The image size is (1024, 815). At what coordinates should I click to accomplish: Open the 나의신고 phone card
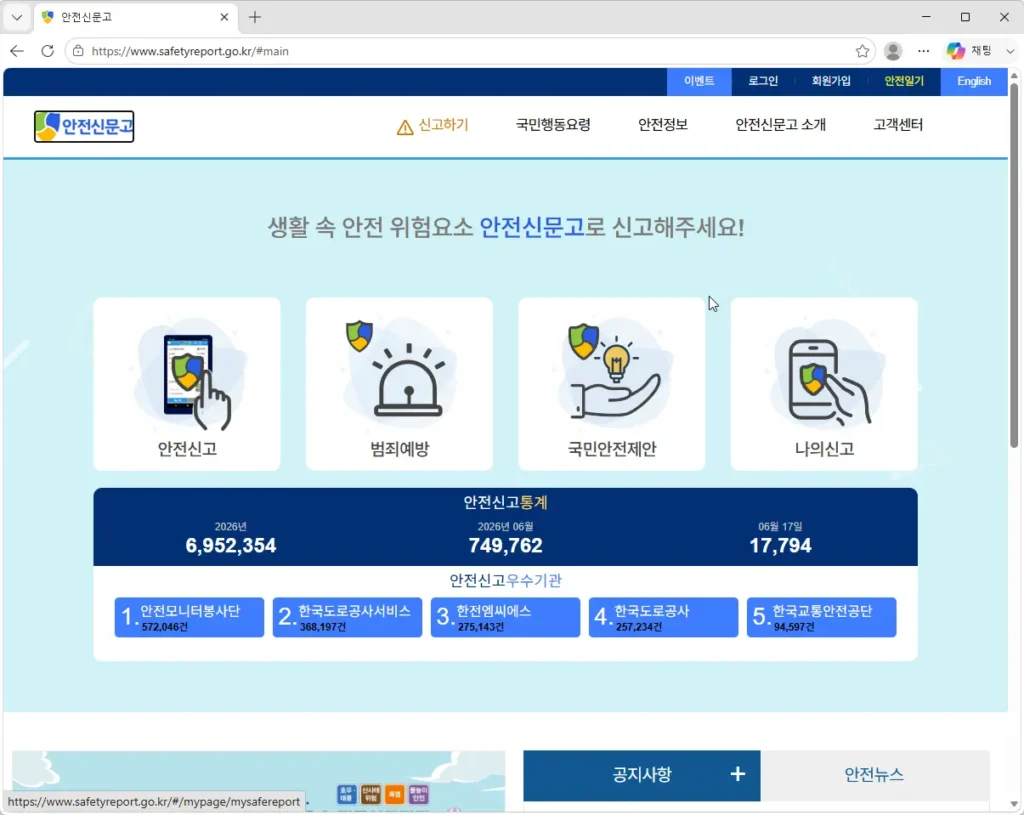(x=824, y=383)
